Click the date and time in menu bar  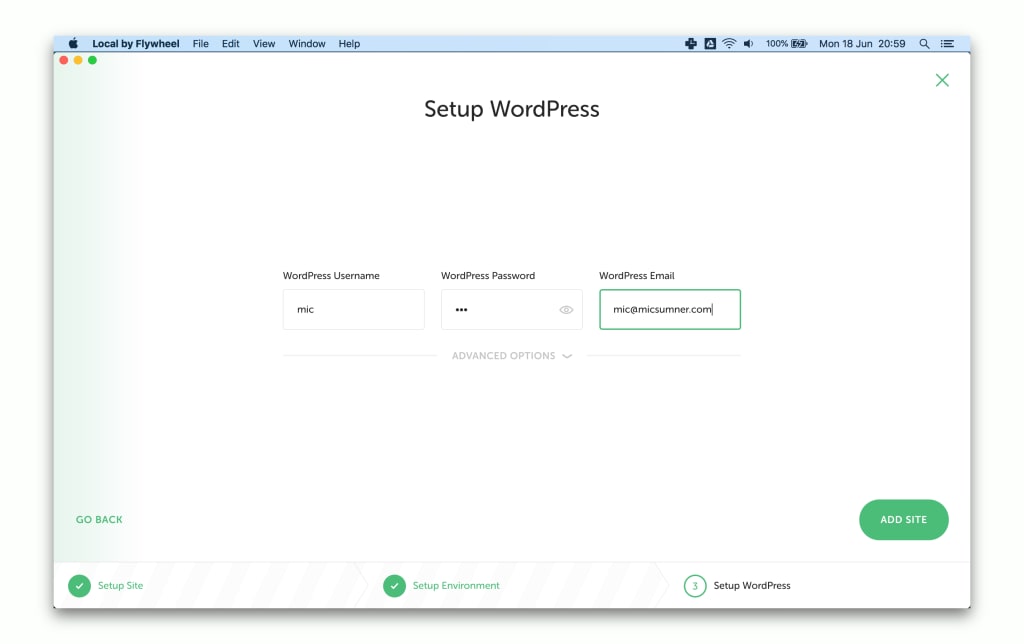coord(862,44)
